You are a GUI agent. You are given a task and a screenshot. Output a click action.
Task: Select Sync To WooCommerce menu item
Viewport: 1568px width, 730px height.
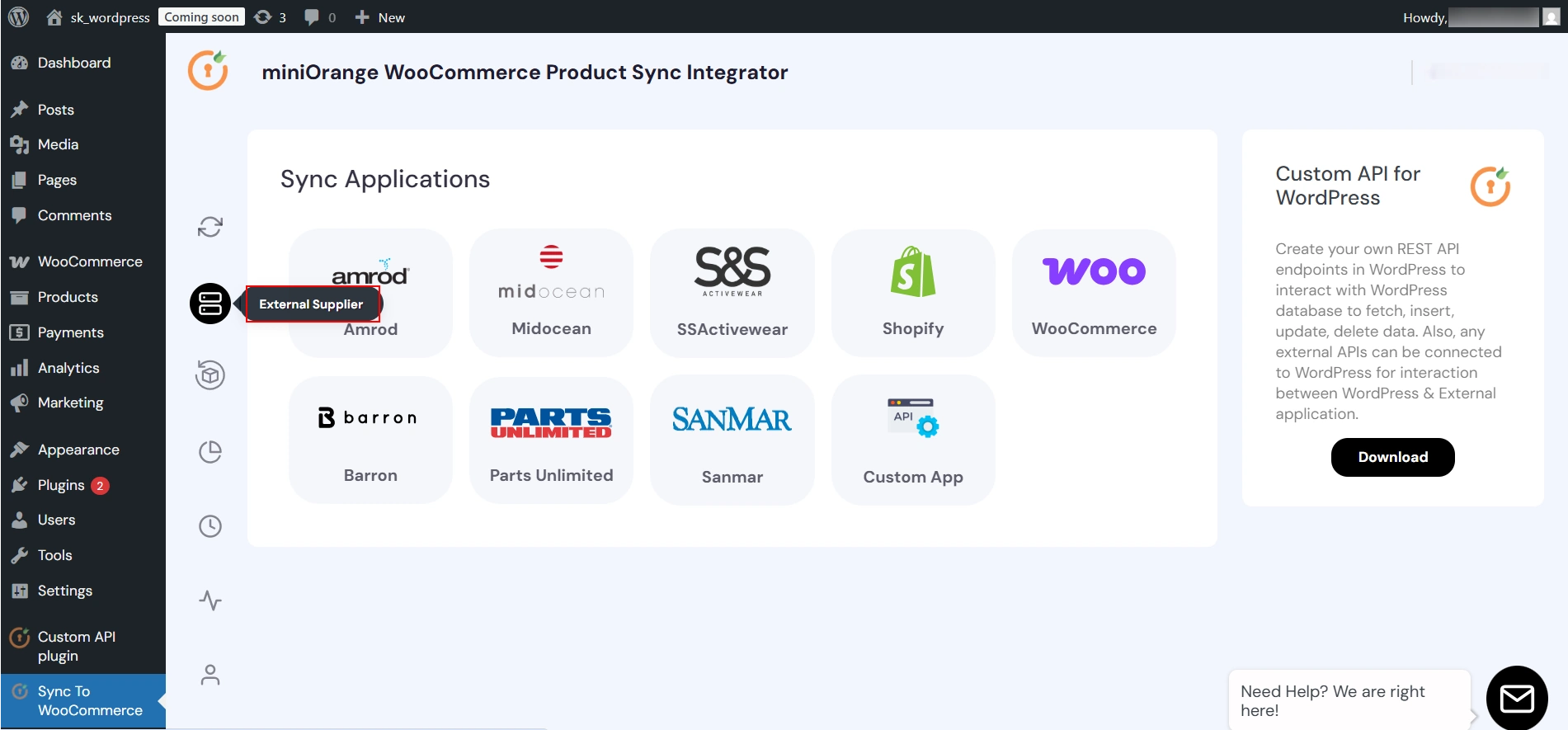[x=82, y=701]
